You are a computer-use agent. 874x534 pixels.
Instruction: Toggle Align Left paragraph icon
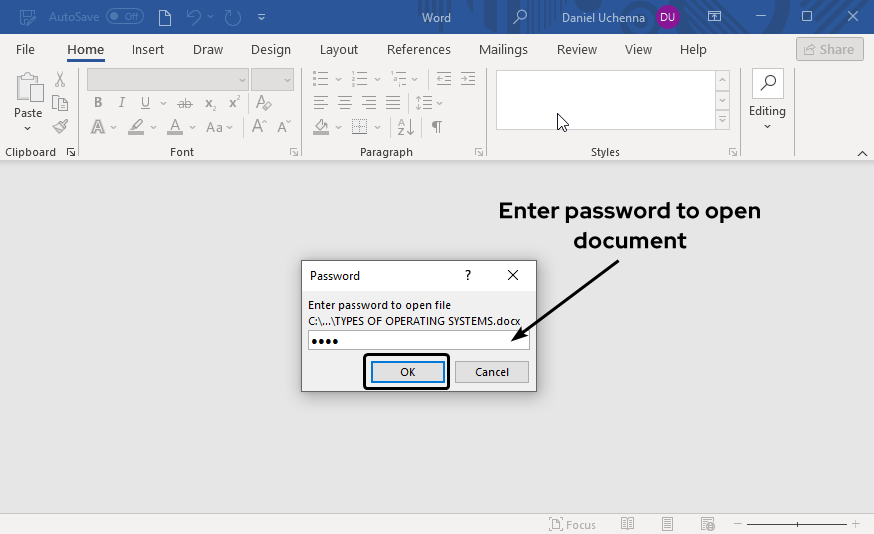(321, 103)
